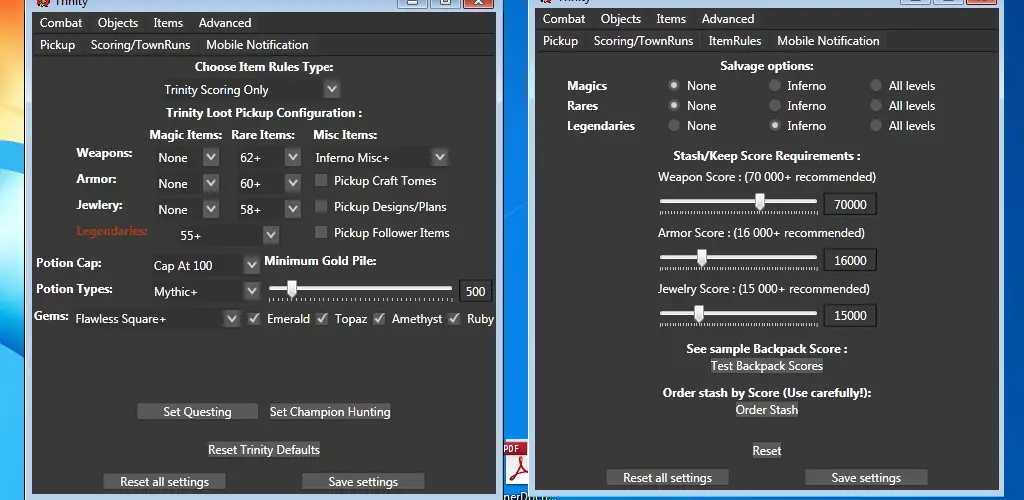Open Potion Cap dropdown (Cap At 100)
The width and height of the screenshot is (1024, 500).
point(251,265)
